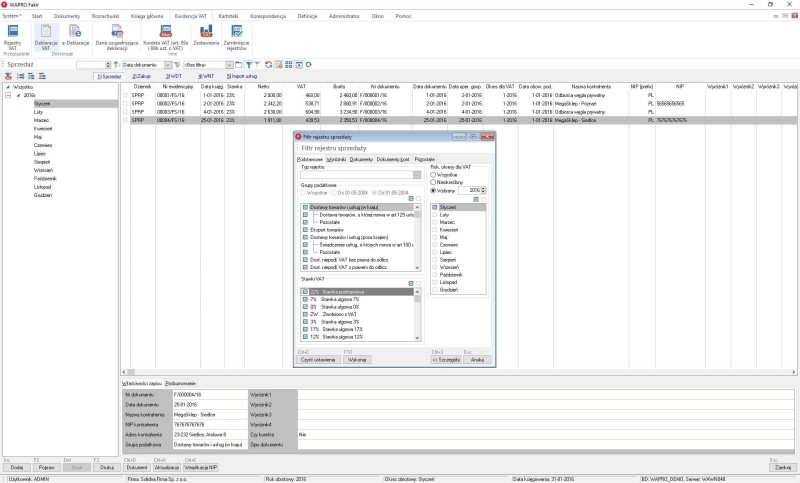Collapse the 2016 year tree node

[8, 95]
